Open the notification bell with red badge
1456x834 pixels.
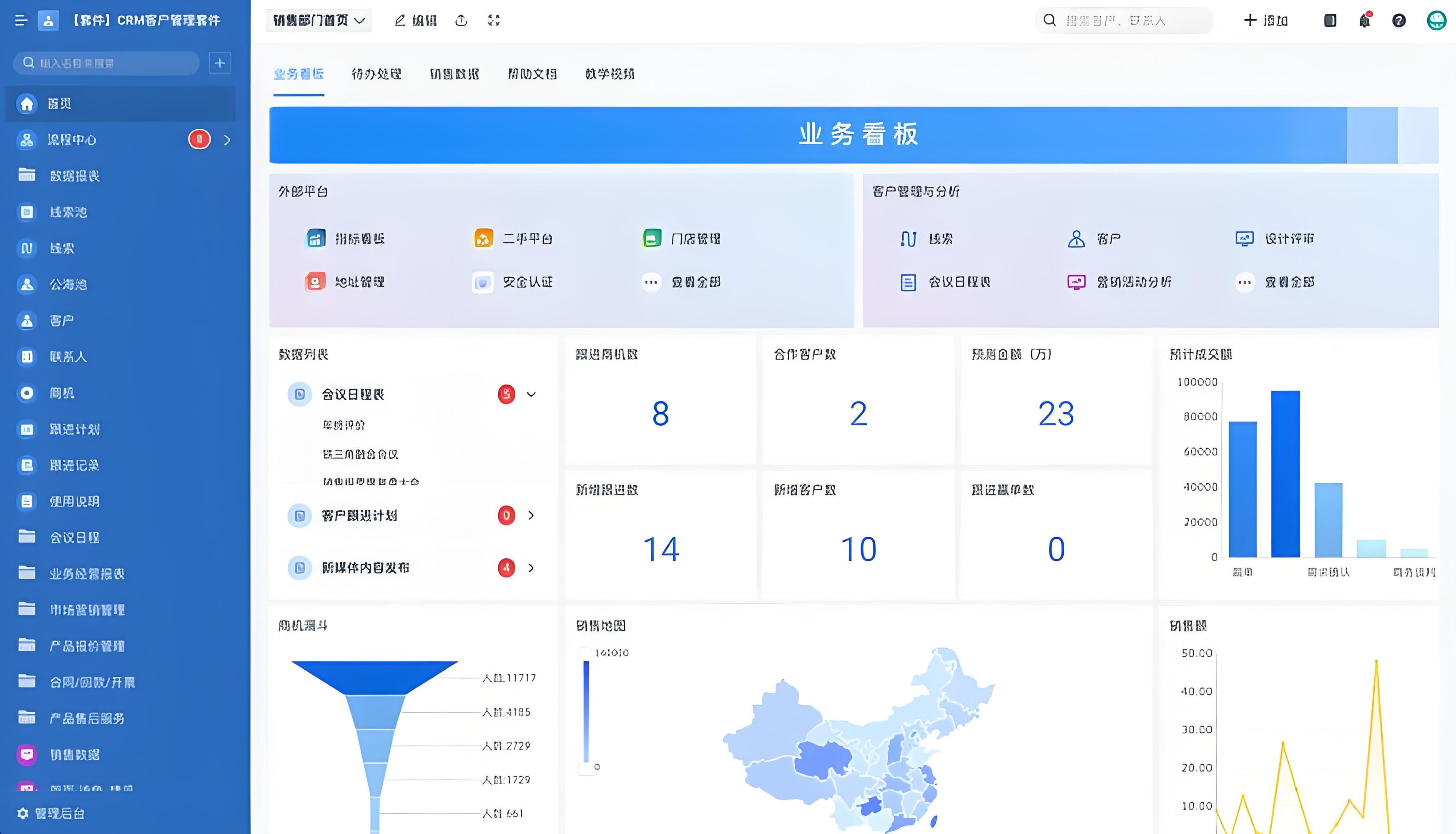tap(1365, 20)
